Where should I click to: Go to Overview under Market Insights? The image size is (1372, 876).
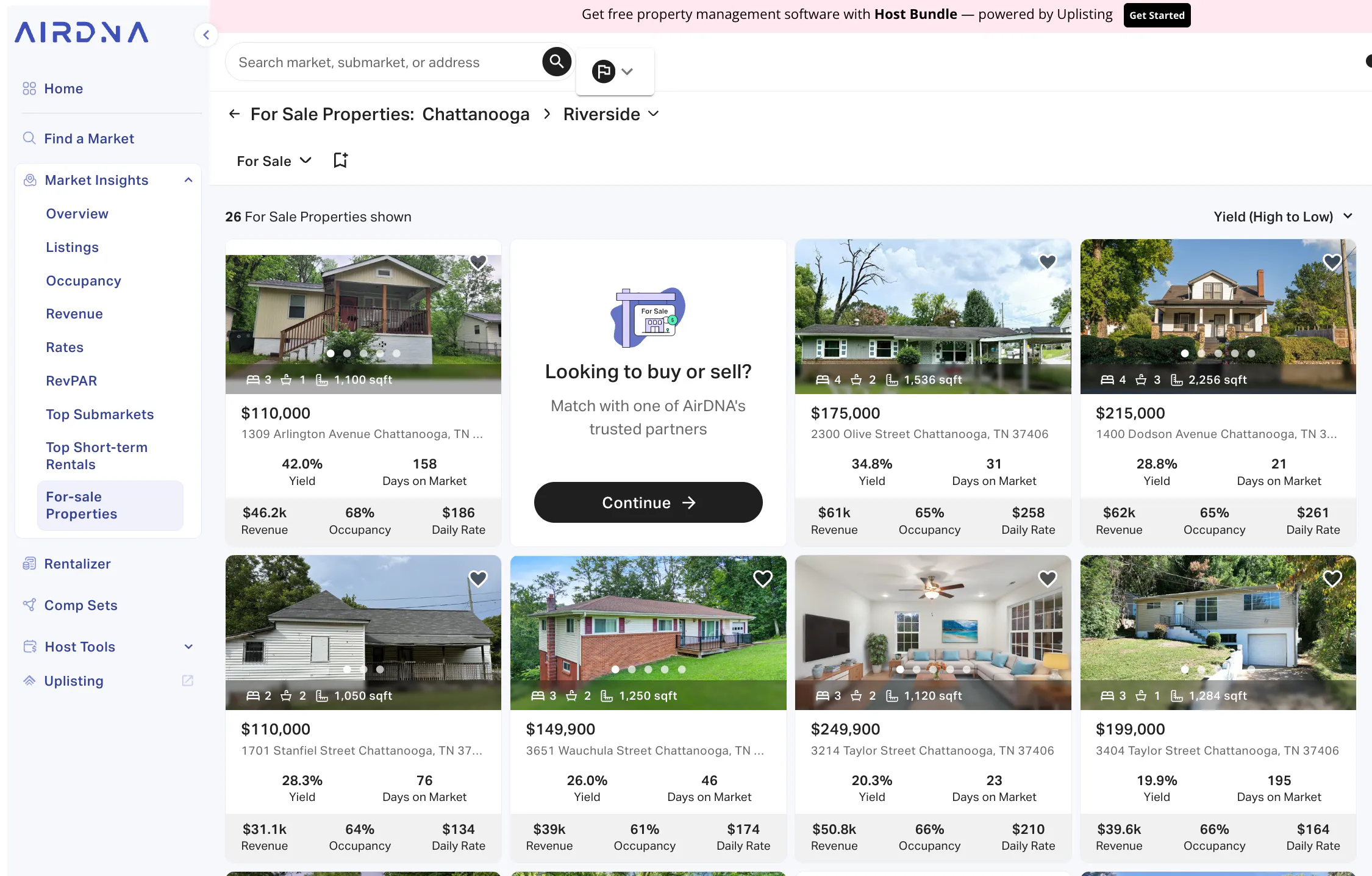click(77, 214)
